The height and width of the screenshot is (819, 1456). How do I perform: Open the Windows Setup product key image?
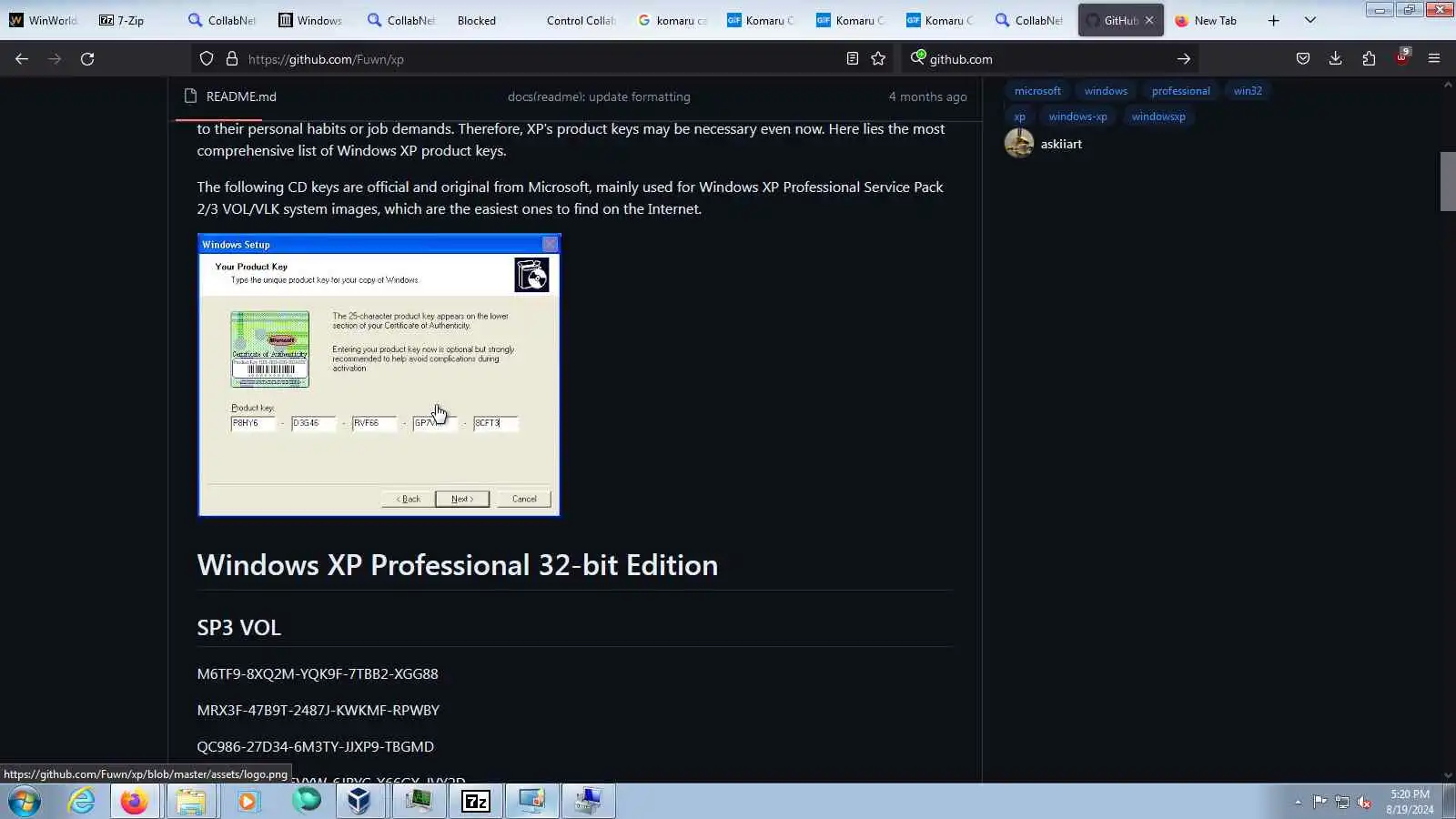[379, 375]
